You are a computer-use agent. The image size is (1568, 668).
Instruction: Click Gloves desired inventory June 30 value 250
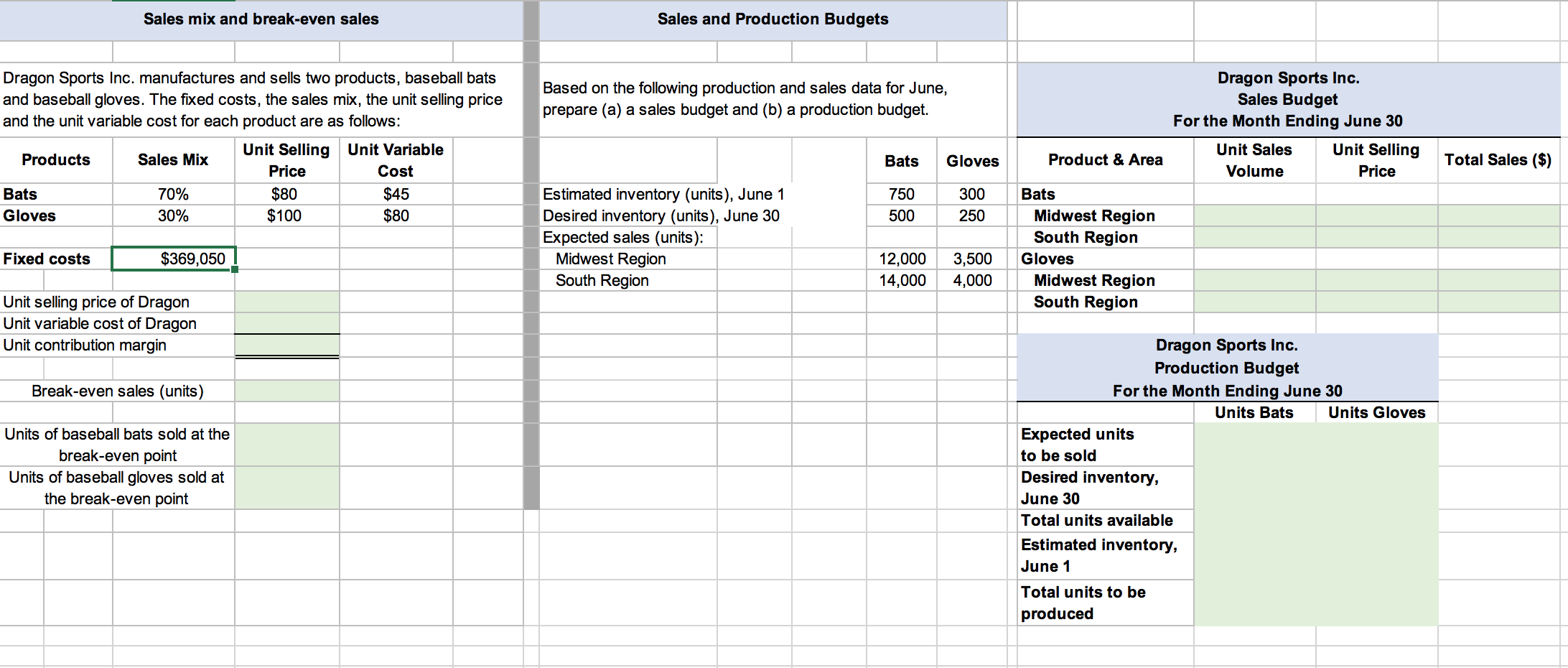coord(972,215)
